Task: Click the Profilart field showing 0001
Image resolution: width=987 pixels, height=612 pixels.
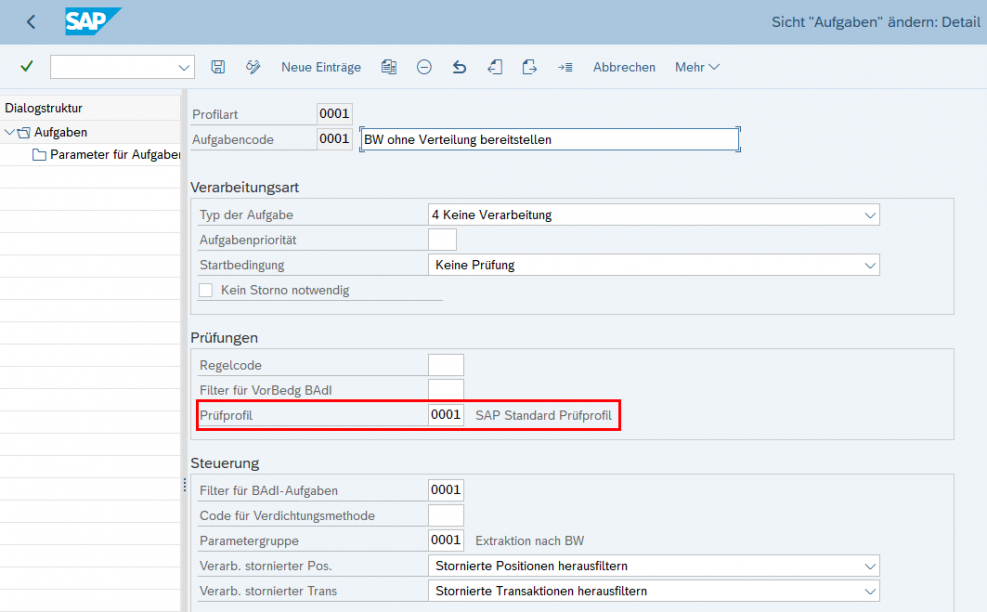Action: click(334, 114)
